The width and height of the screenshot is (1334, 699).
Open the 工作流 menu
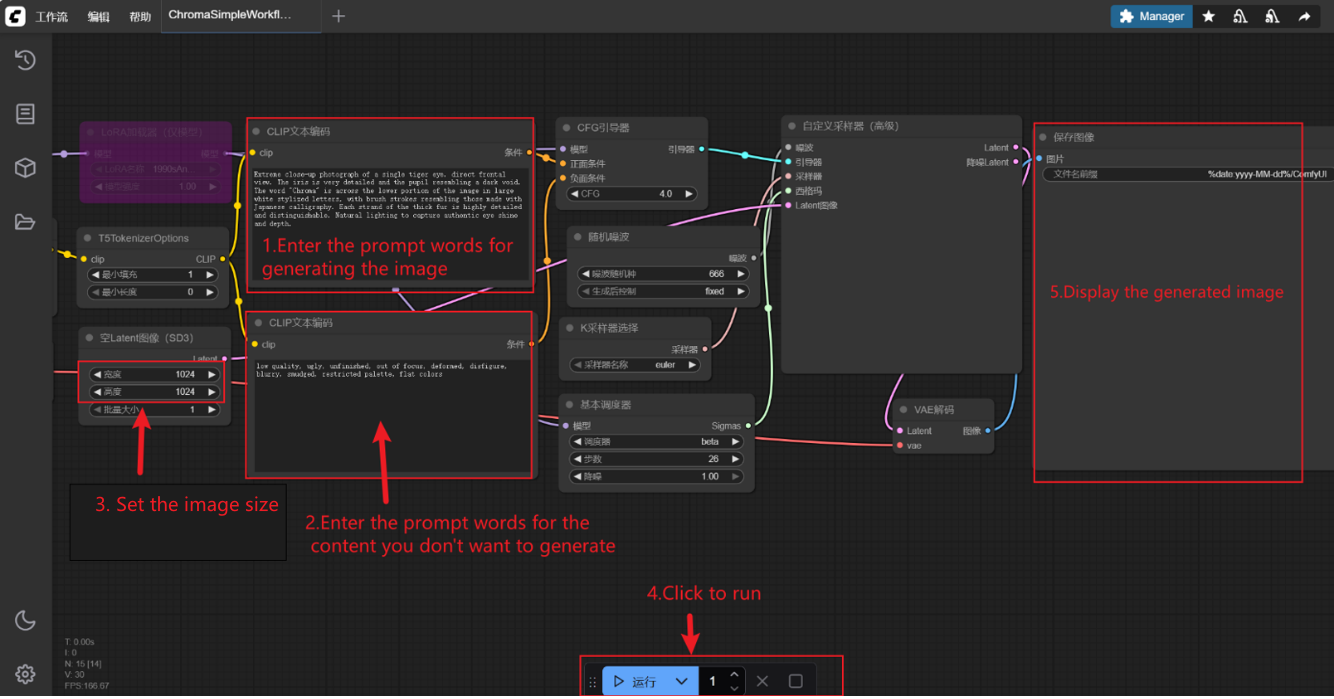point(52,17)
